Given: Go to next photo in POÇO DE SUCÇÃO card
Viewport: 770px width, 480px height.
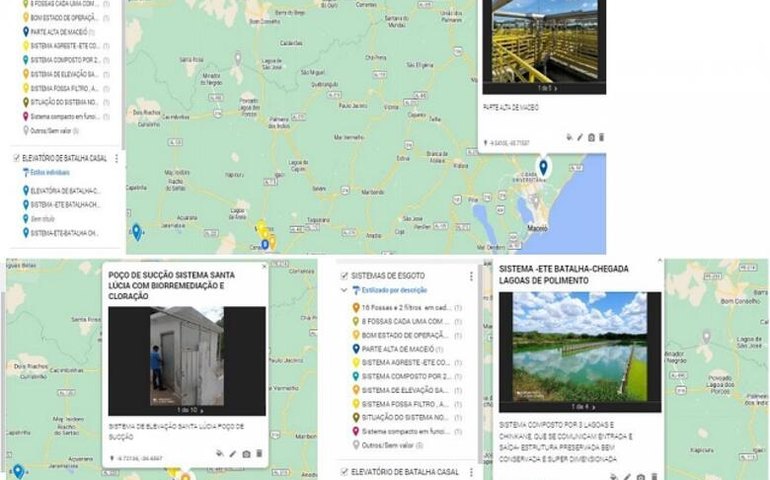Looking at the screenshot, I should [x=201, y=410].
